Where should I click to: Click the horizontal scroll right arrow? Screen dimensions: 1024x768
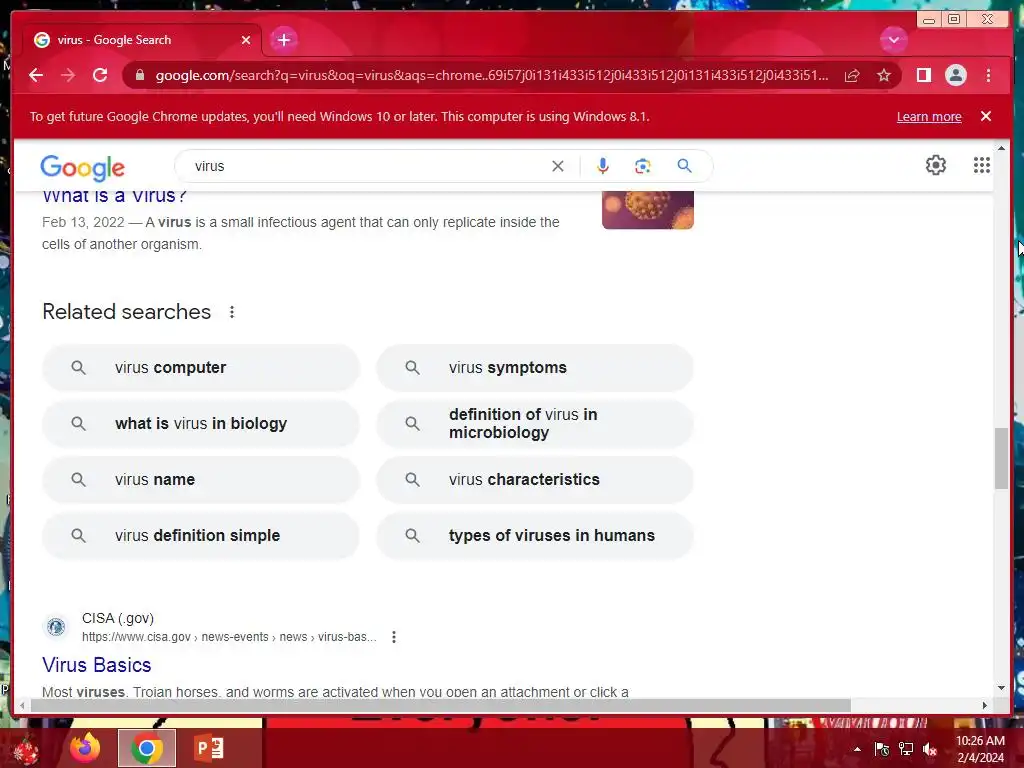985,705
